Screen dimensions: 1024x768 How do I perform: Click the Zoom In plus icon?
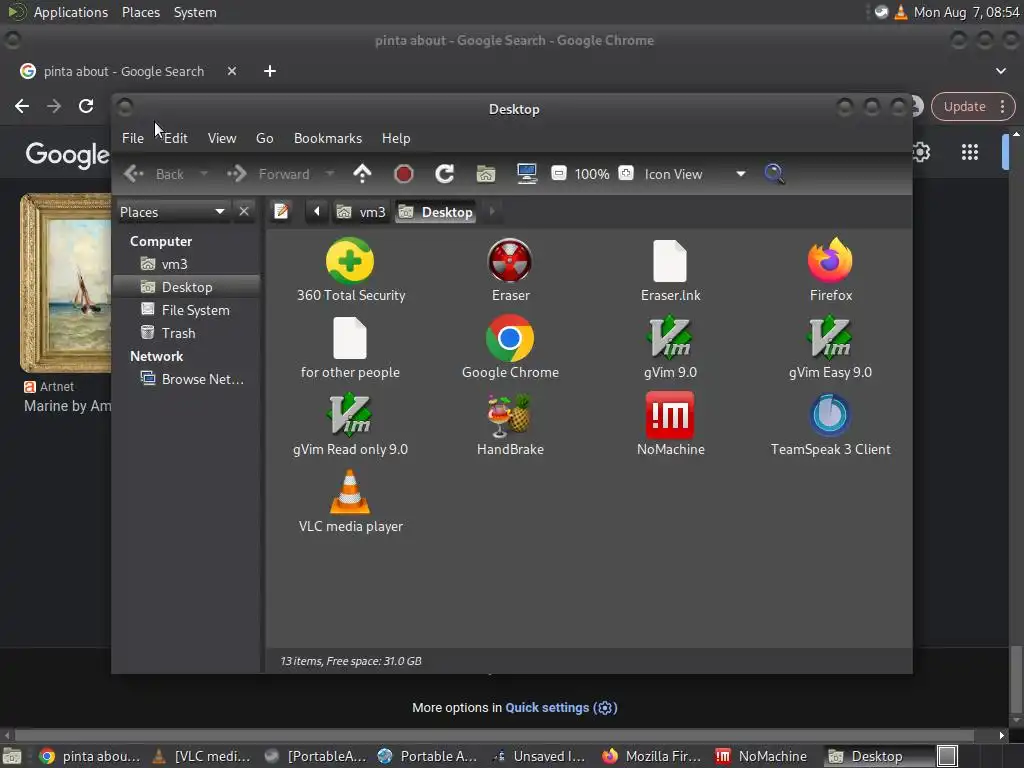tap(626, 174)
